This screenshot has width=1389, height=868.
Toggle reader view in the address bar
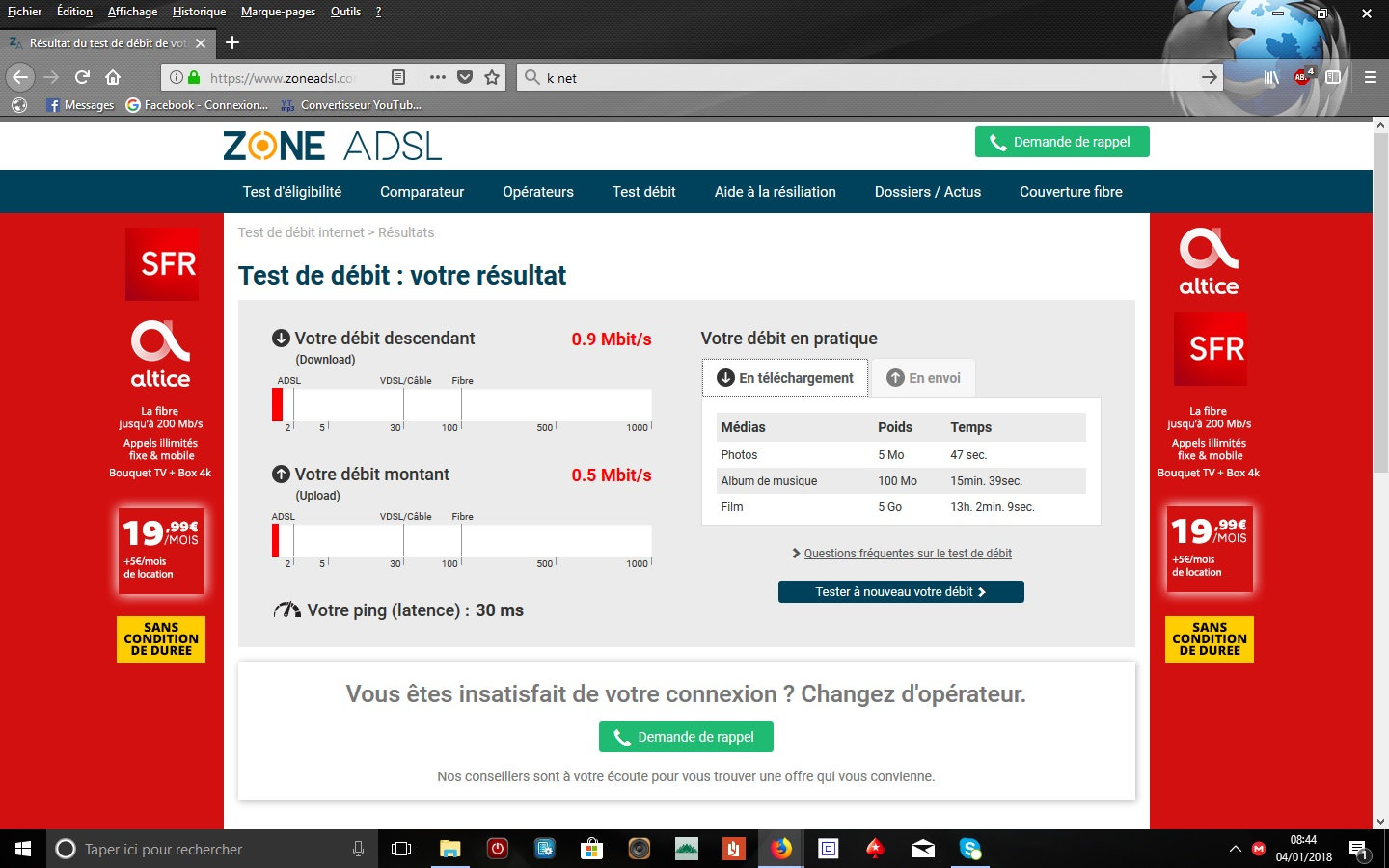398,77
